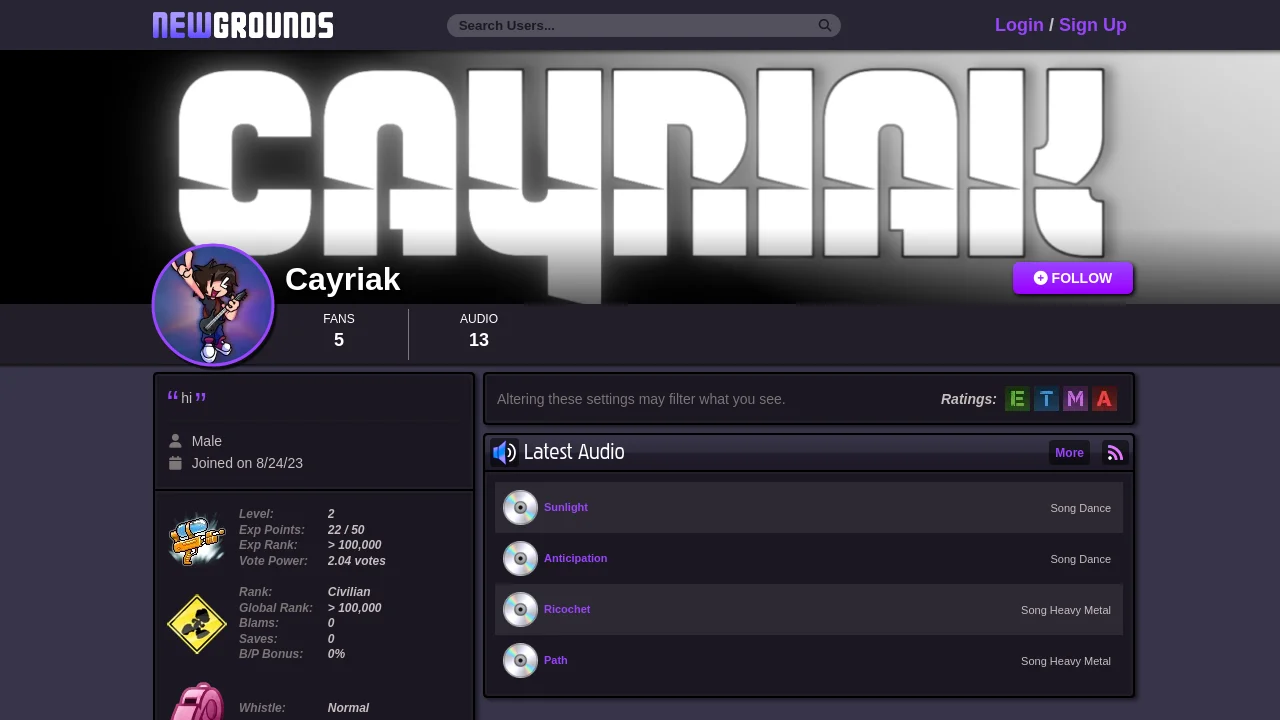Click the disc icon beside Anticipation
This screenshot has width=1280, height=720.
pyautogui.click(x=520, y=558)
